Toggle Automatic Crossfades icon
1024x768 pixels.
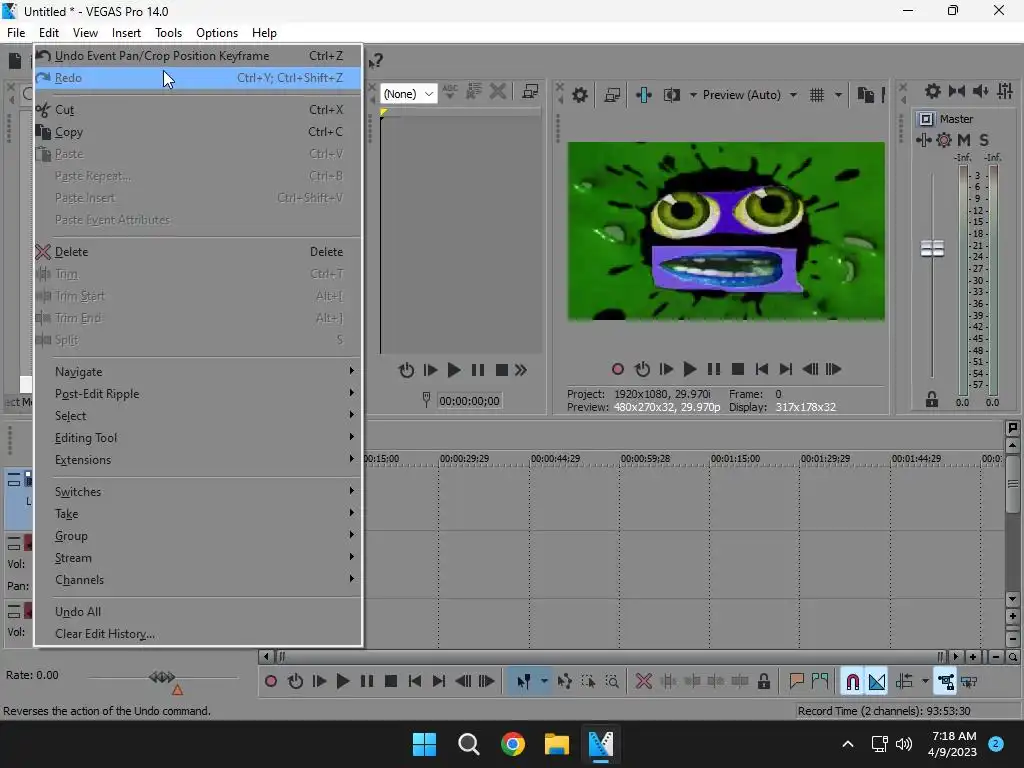876,682
